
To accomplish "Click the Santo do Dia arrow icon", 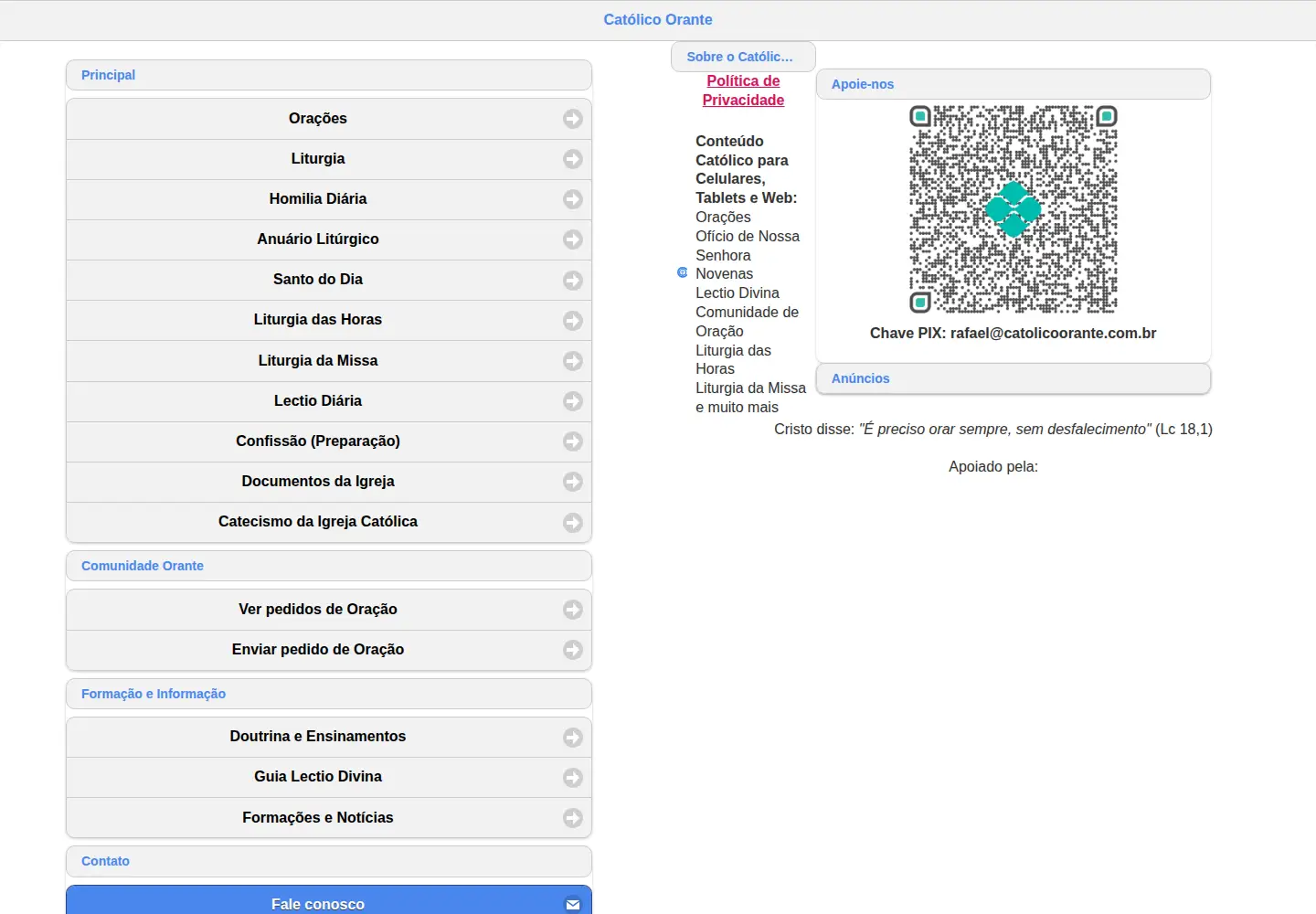I will (x=573, y=280).
